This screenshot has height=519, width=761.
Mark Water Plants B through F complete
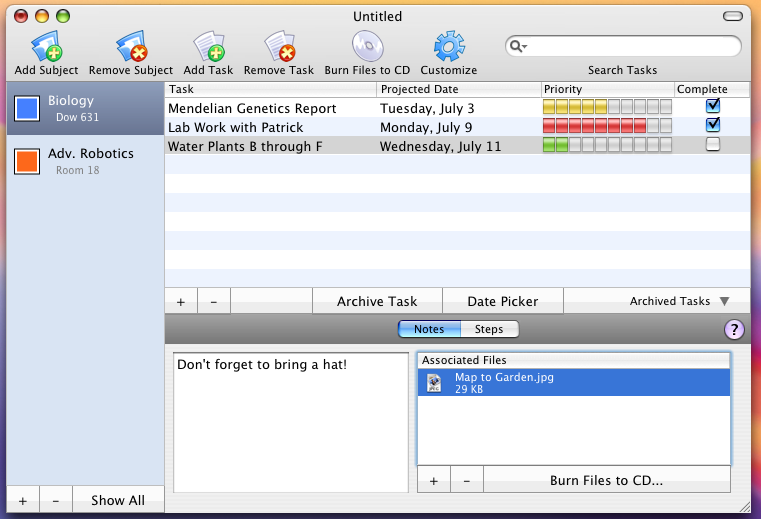[712, 145]
